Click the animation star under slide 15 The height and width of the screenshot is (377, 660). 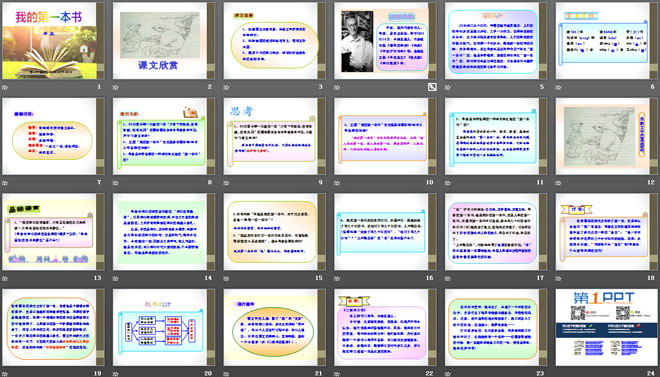click(x=226, y=278)
